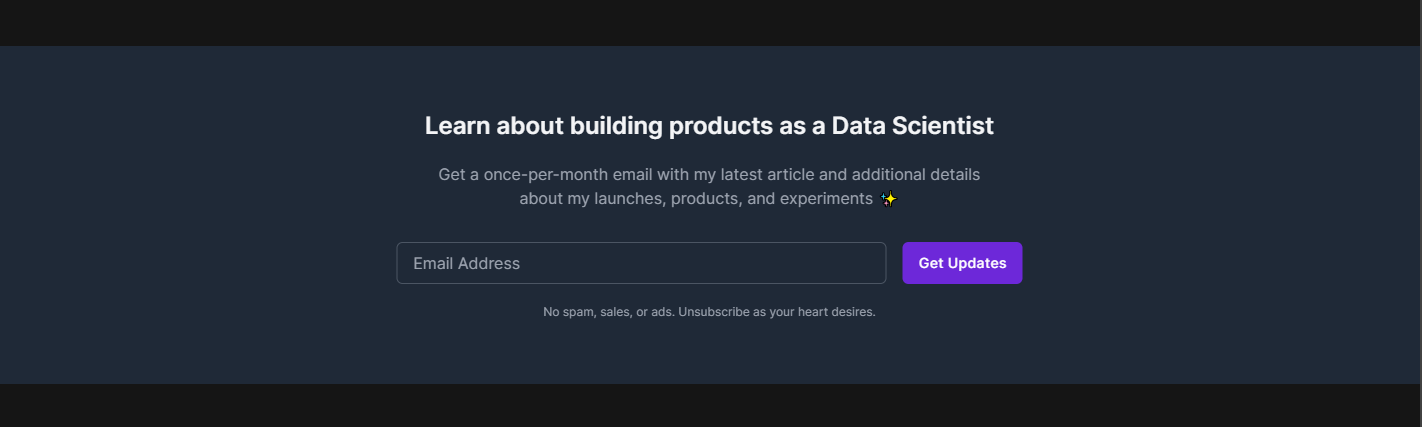Click the right end of email field

point(870,263)
